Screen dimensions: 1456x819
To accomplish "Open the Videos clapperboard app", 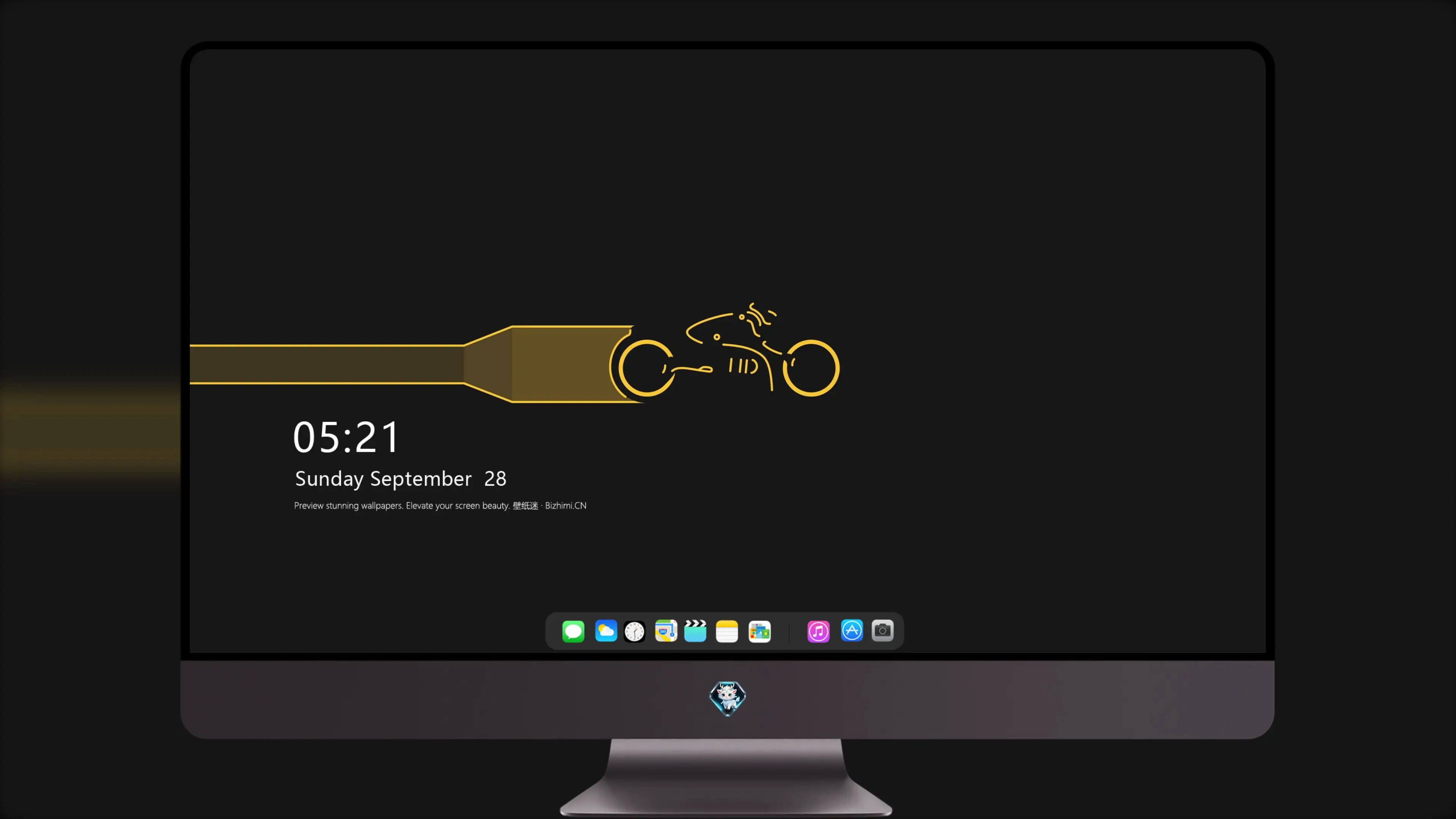I will pos(695,631).
